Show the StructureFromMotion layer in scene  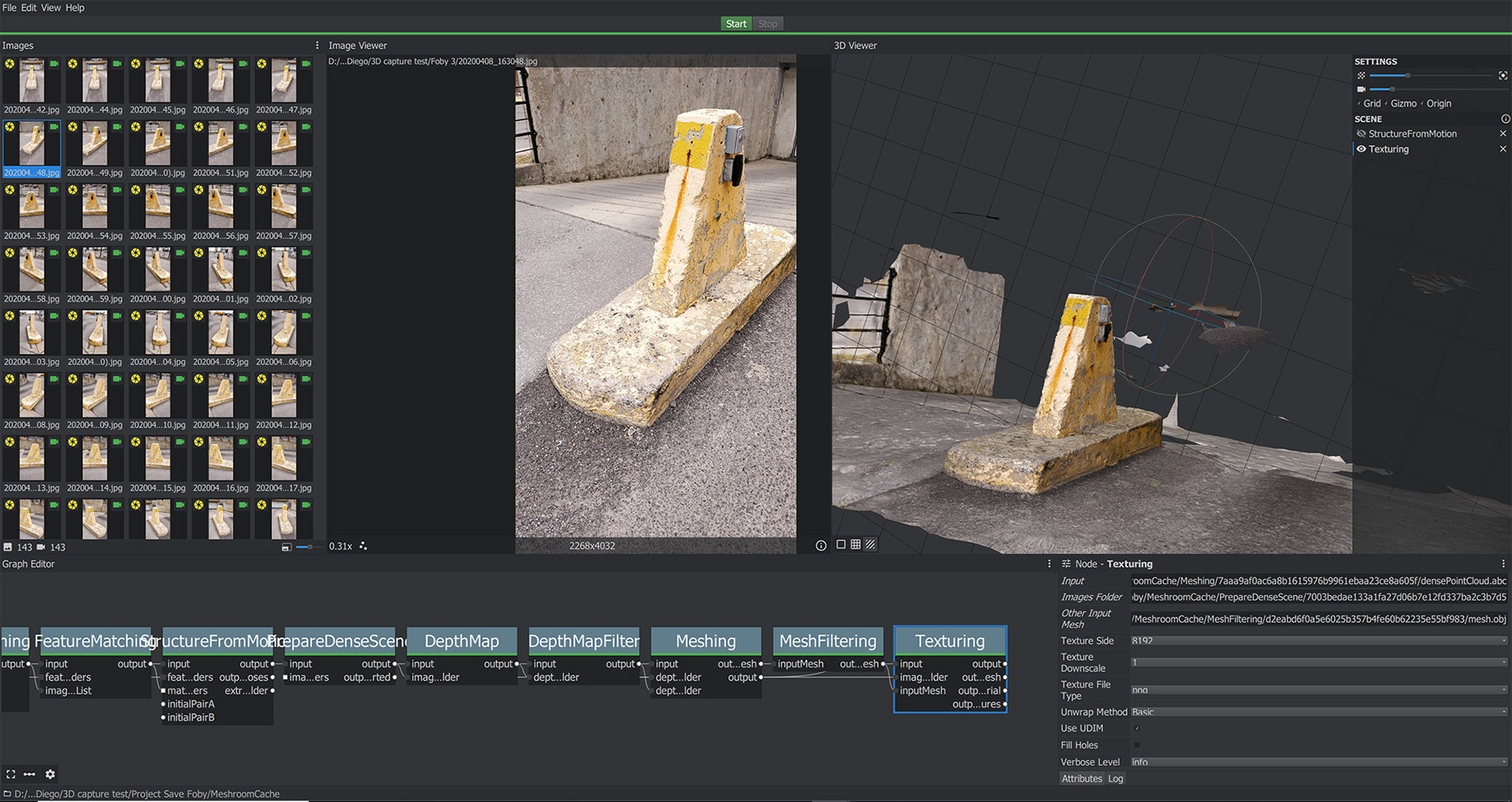[1361, 134]
